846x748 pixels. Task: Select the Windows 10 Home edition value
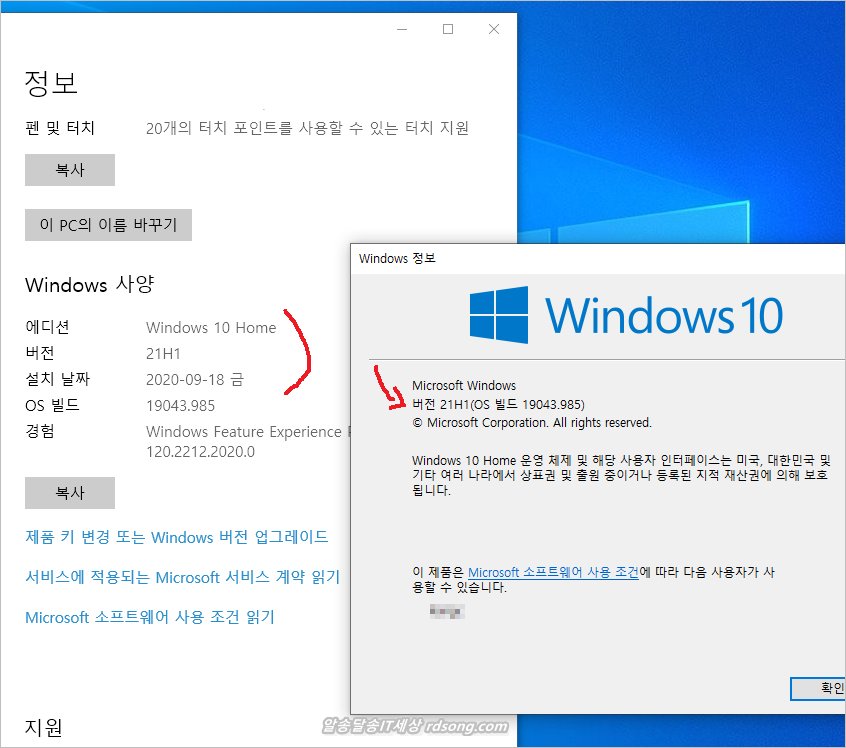[211, 328]
